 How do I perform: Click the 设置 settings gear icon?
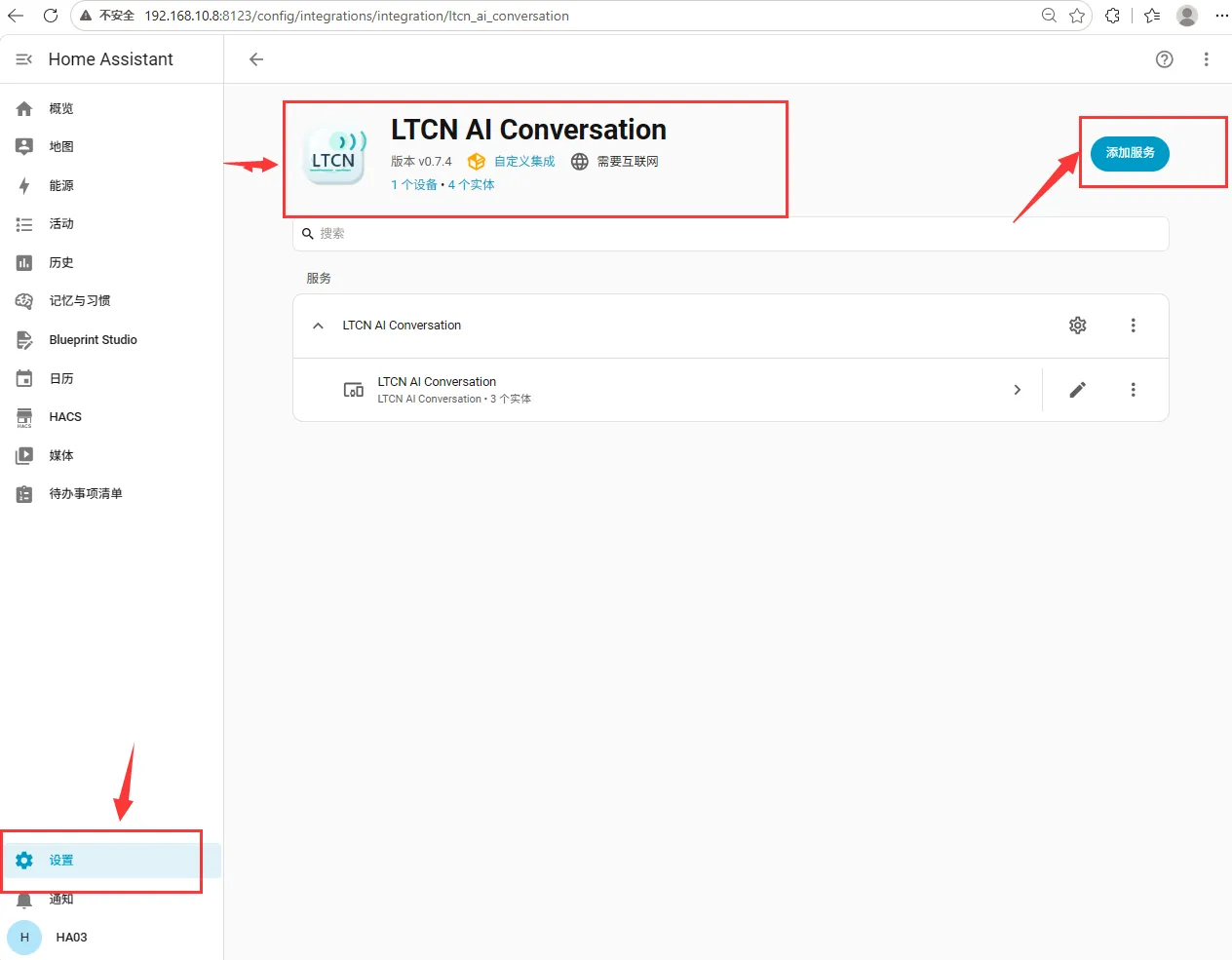pos(24,861)
